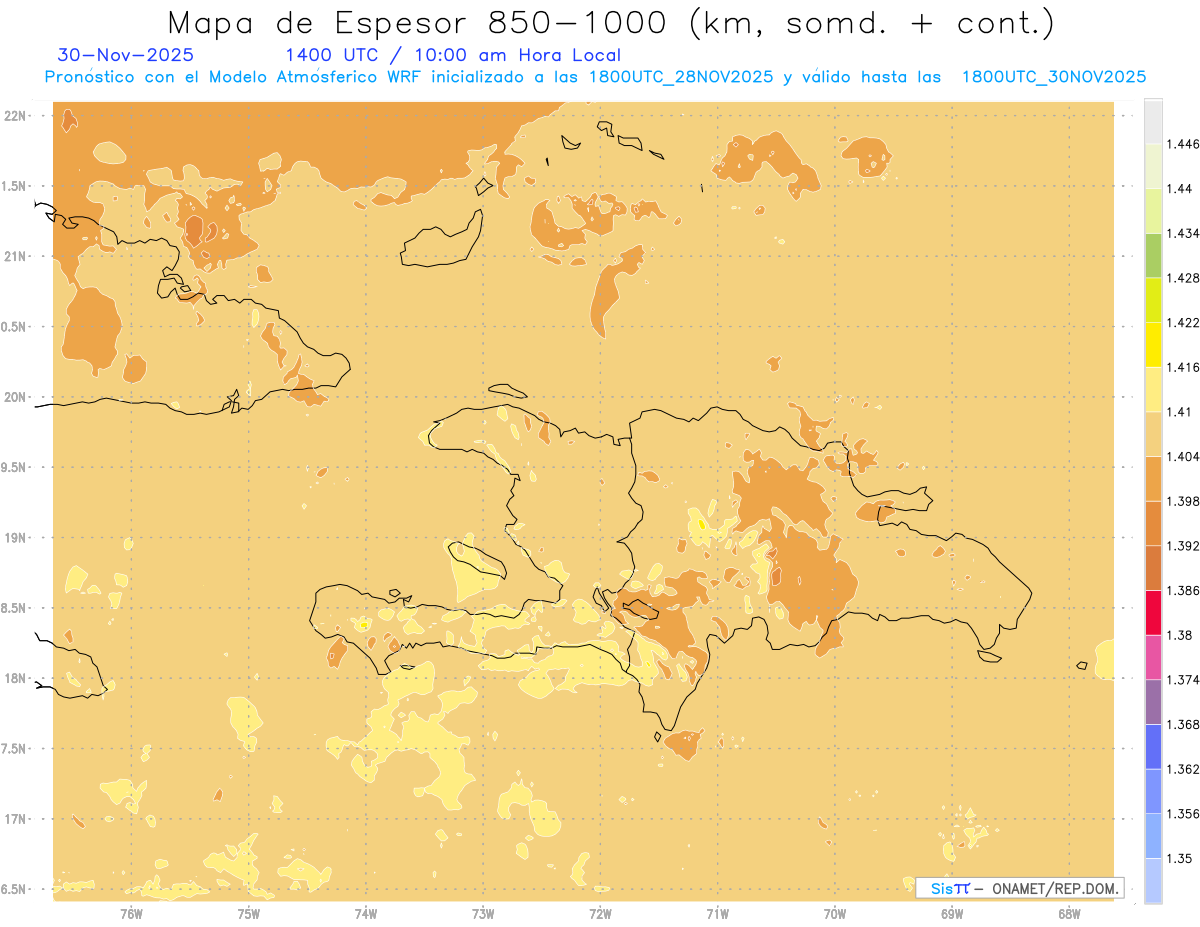Select the pink 1.374–1.38 colorbar swatch
Screen dimensions: 1200x927
[x=1153, y=657]
